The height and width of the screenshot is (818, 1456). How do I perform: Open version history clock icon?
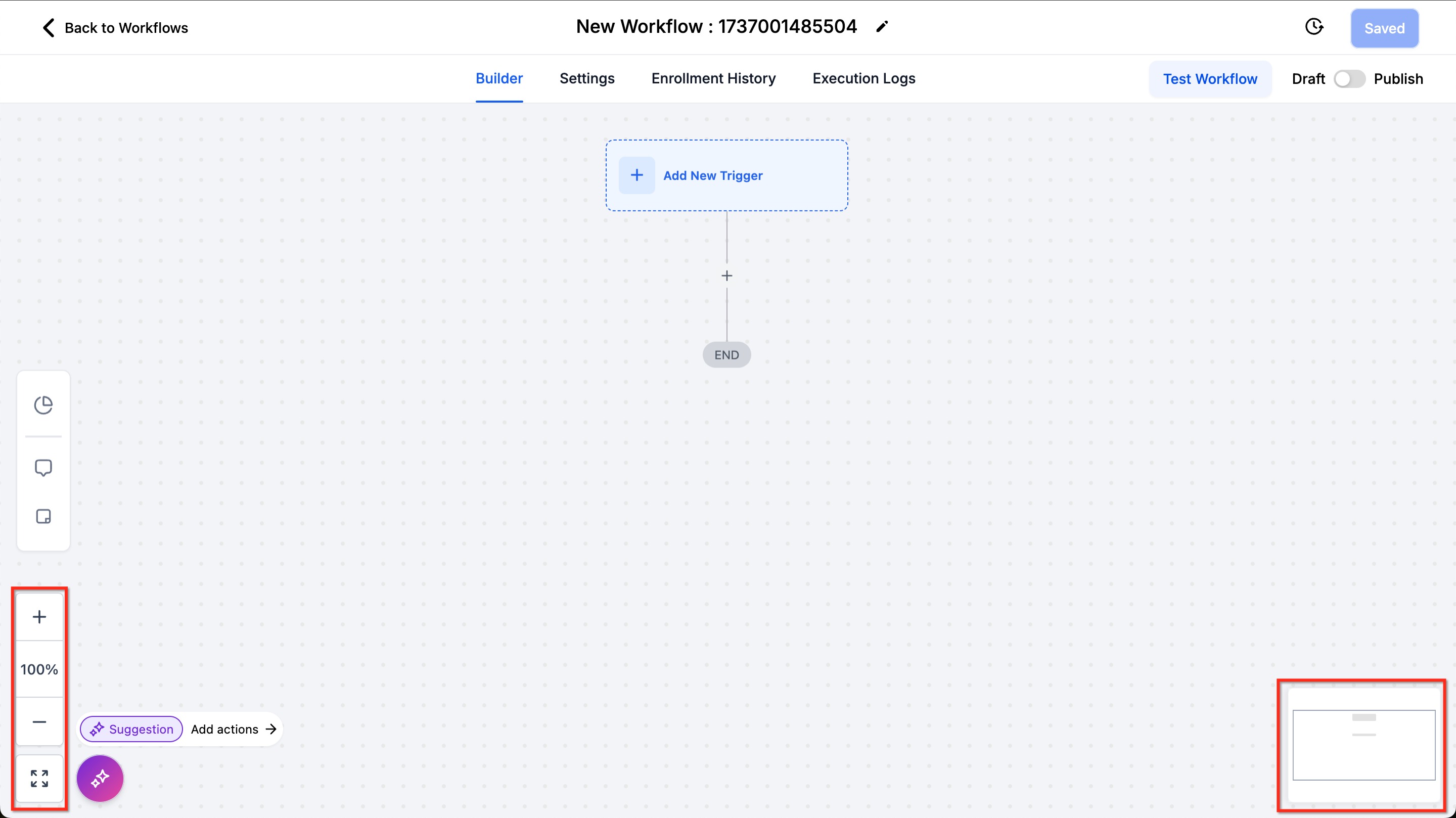click(1313, 27)
